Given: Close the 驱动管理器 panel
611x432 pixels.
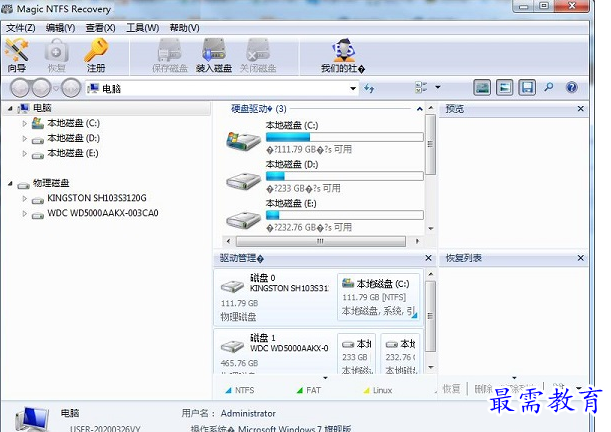Looking at the screenshot, I should point(428,258).
